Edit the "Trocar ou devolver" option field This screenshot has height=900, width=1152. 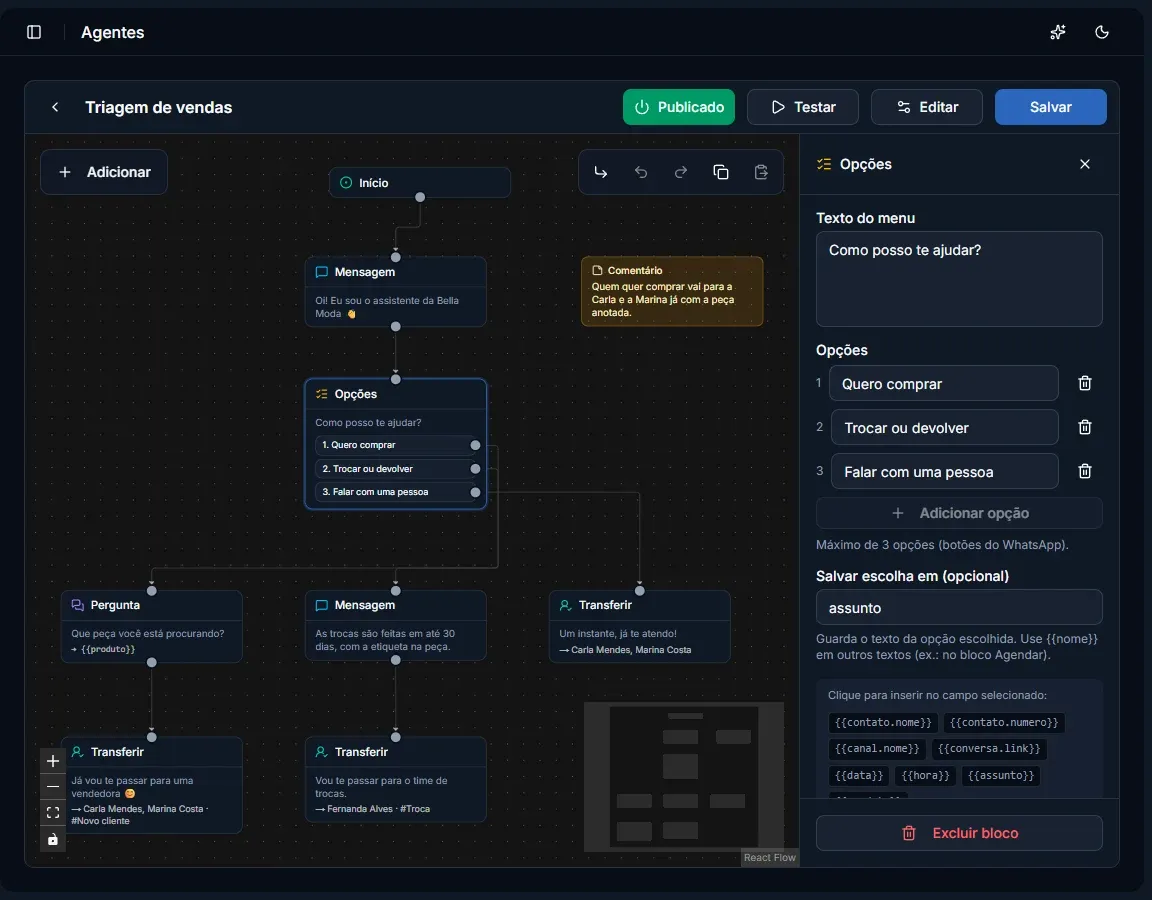click(945, 428)
